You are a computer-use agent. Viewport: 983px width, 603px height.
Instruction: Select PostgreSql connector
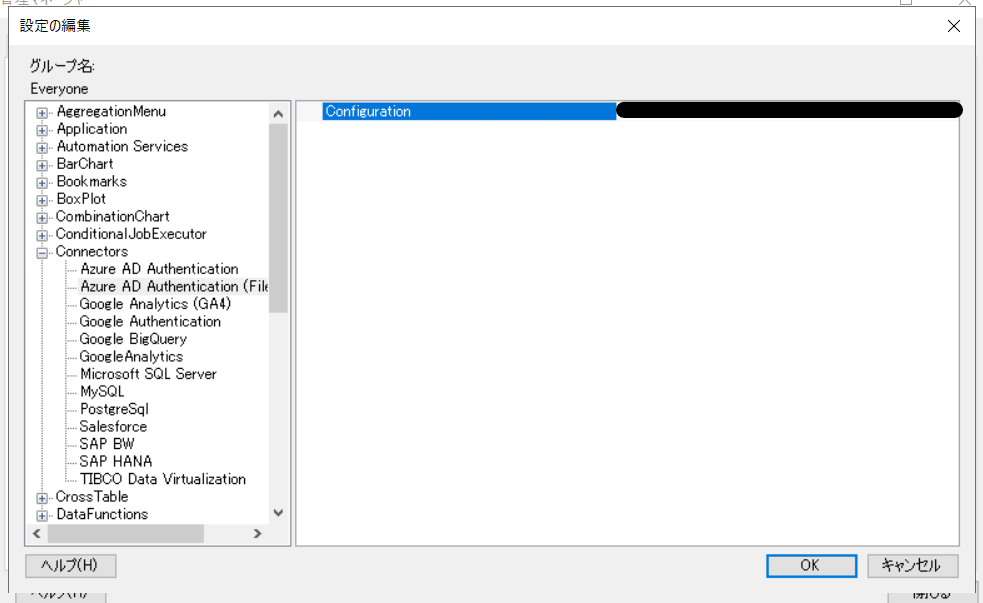point(114,409)
